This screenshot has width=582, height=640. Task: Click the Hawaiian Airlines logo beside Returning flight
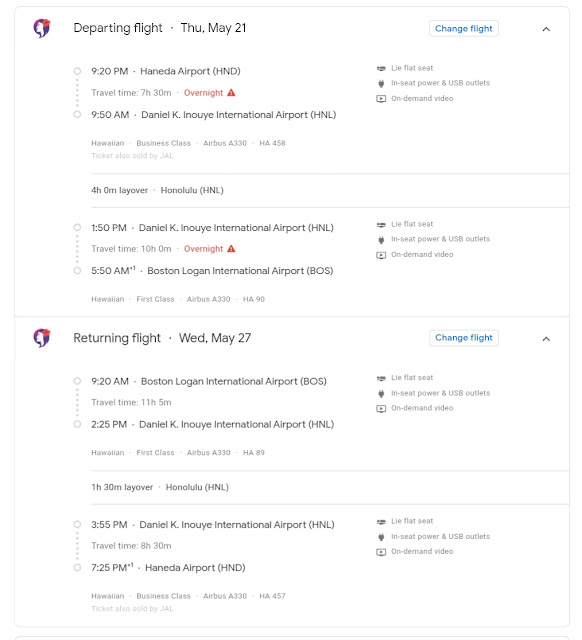coord(42,338)
